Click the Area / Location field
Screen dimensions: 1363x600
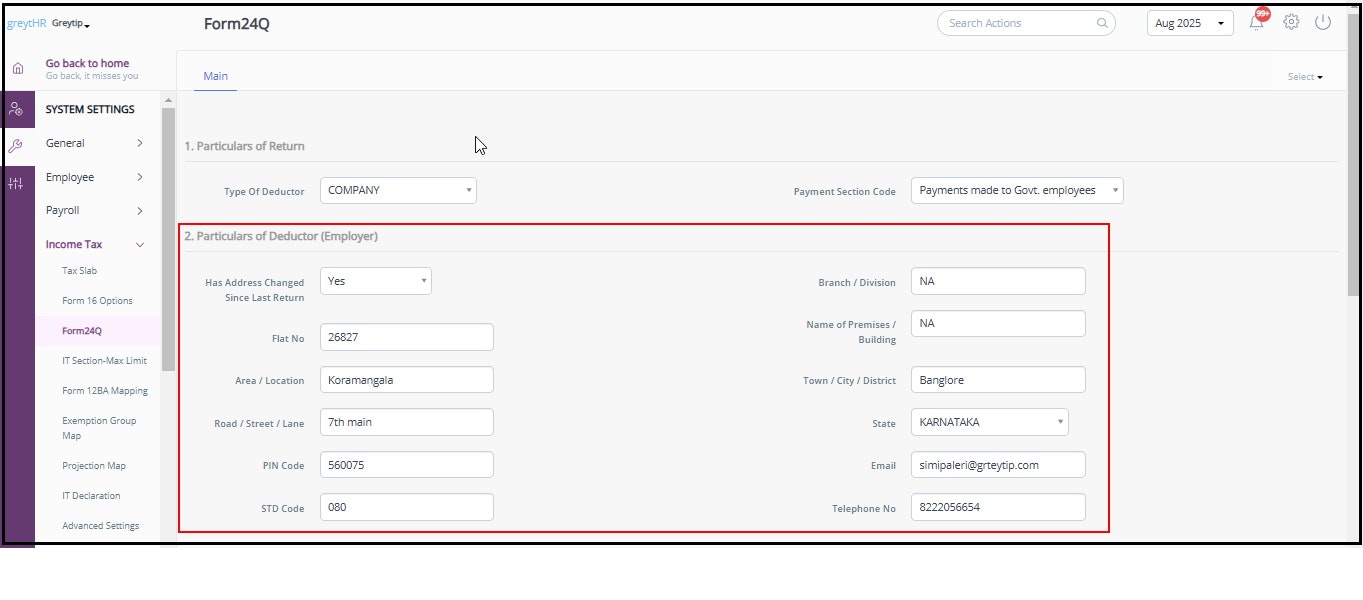click(x=407, y=380)
